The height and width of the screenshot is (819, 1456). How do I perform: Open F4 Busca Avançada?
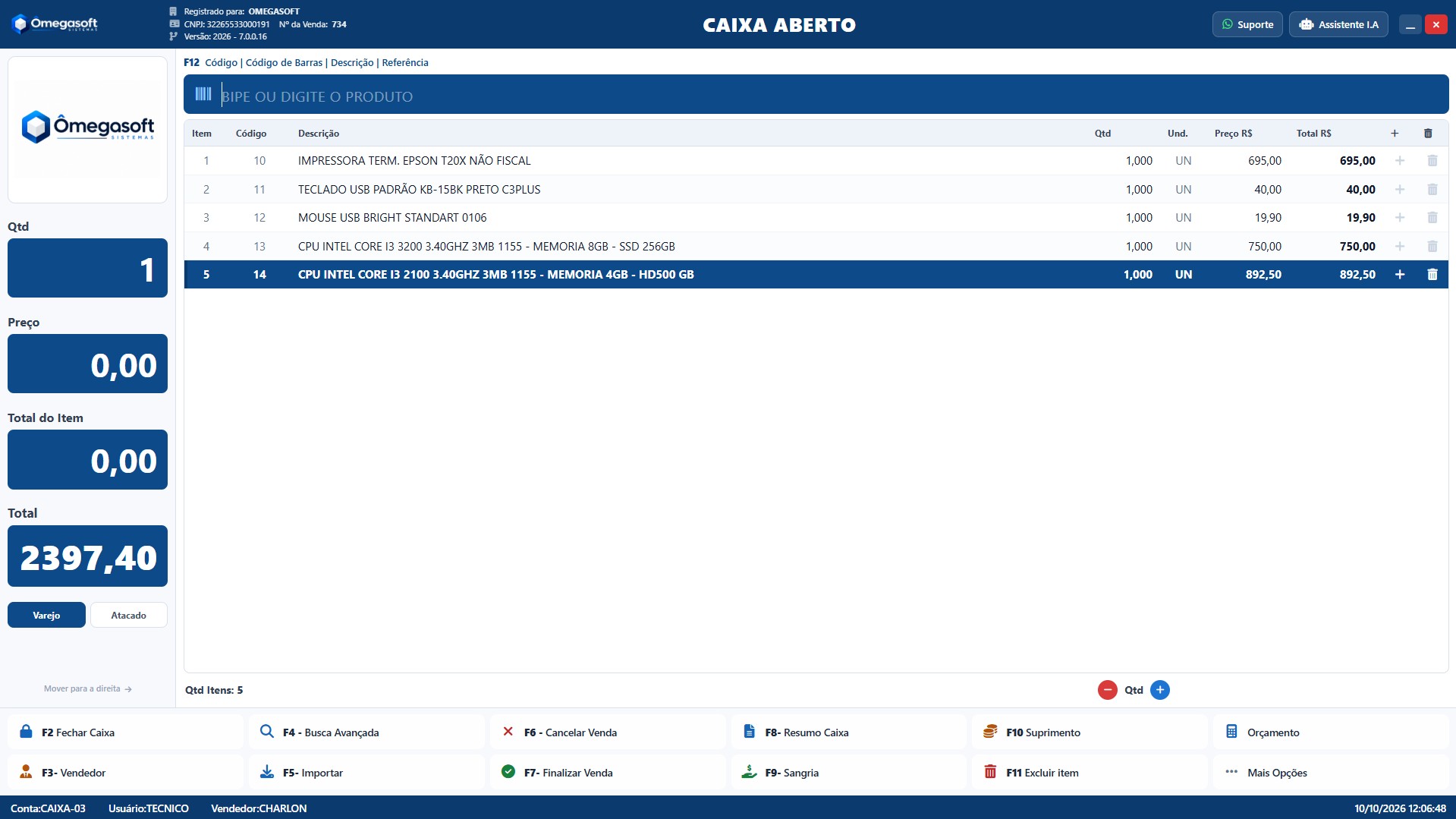366,732
